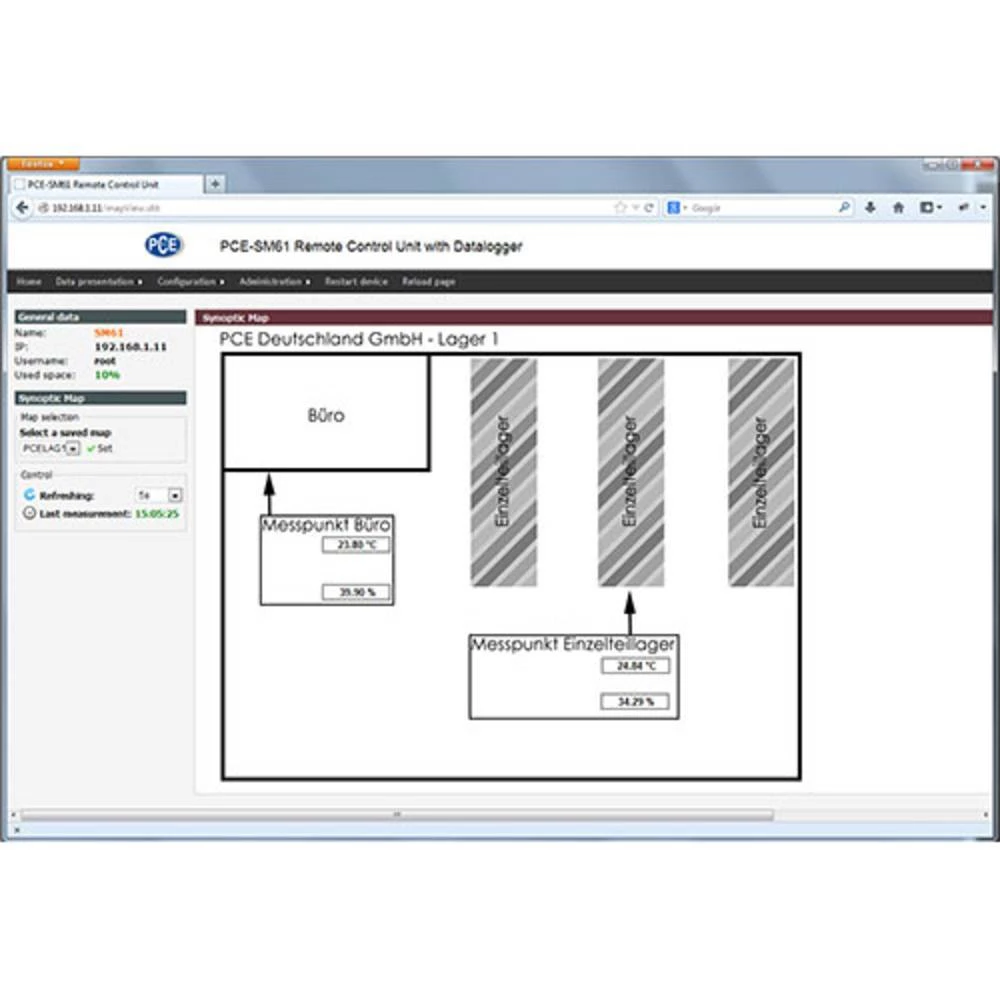The width and height of the screenshot is (1000, 1000).
Task: Open a new browser tab with plus
Action: (x=214, y=185)
